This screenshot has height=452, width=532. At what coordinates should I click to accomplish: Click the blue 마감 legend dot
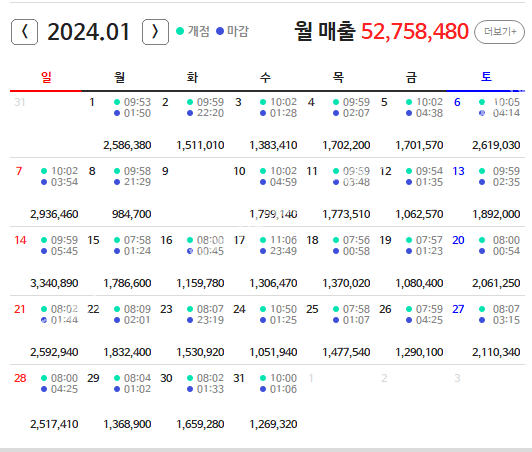[x=220, y=31]
